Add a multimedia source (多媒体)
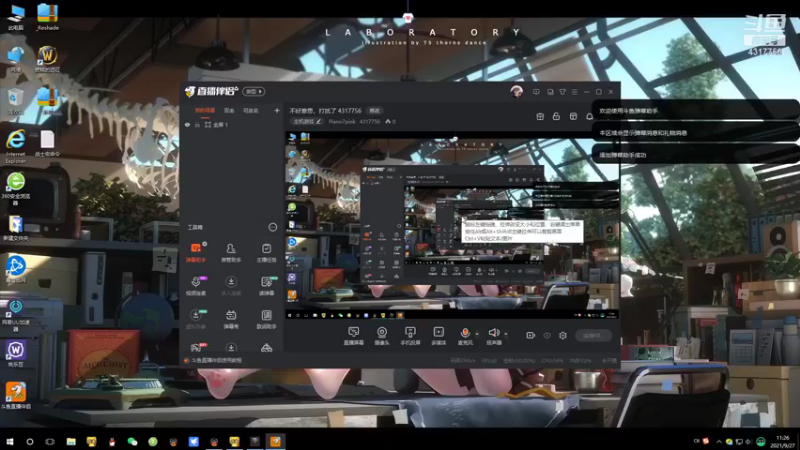The height and width of the screenshot is (450, 800). pos(438,336)
